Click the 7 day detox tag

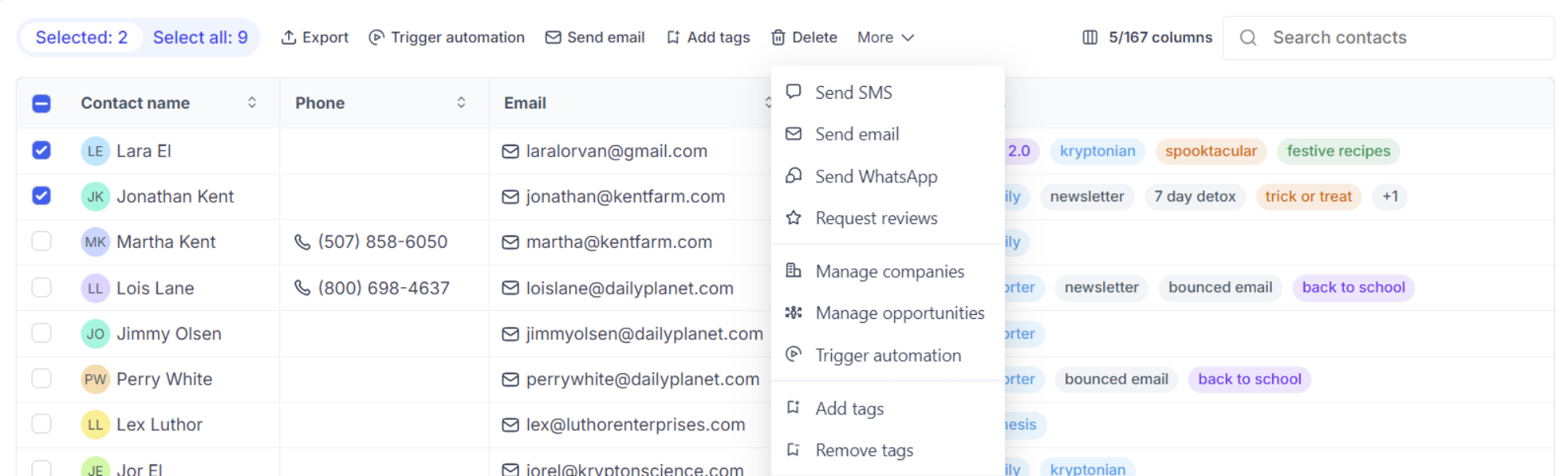coord(1195,197)
